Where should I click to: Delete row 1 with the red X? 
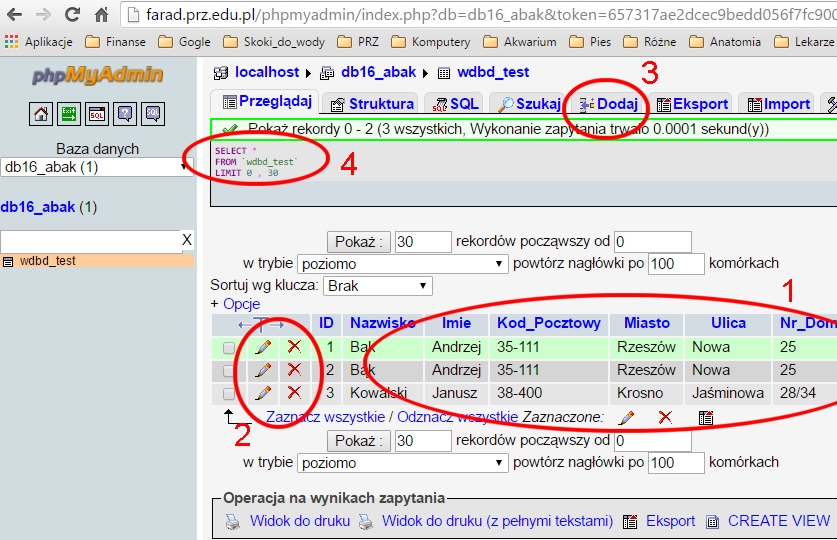click(294, 347)
